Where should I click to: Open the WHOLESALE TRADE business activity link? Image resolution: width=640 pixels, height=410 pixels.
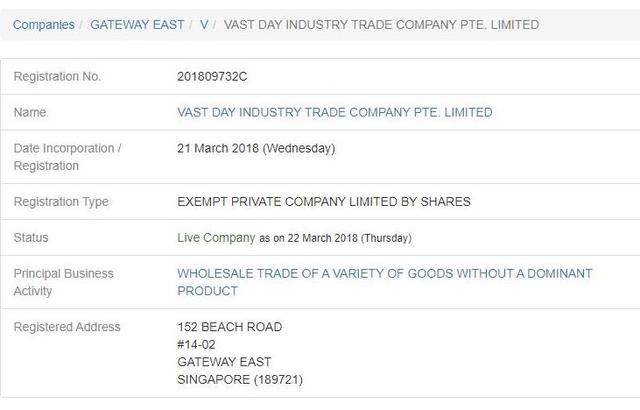pyautogui.click(x=384, y=282)
